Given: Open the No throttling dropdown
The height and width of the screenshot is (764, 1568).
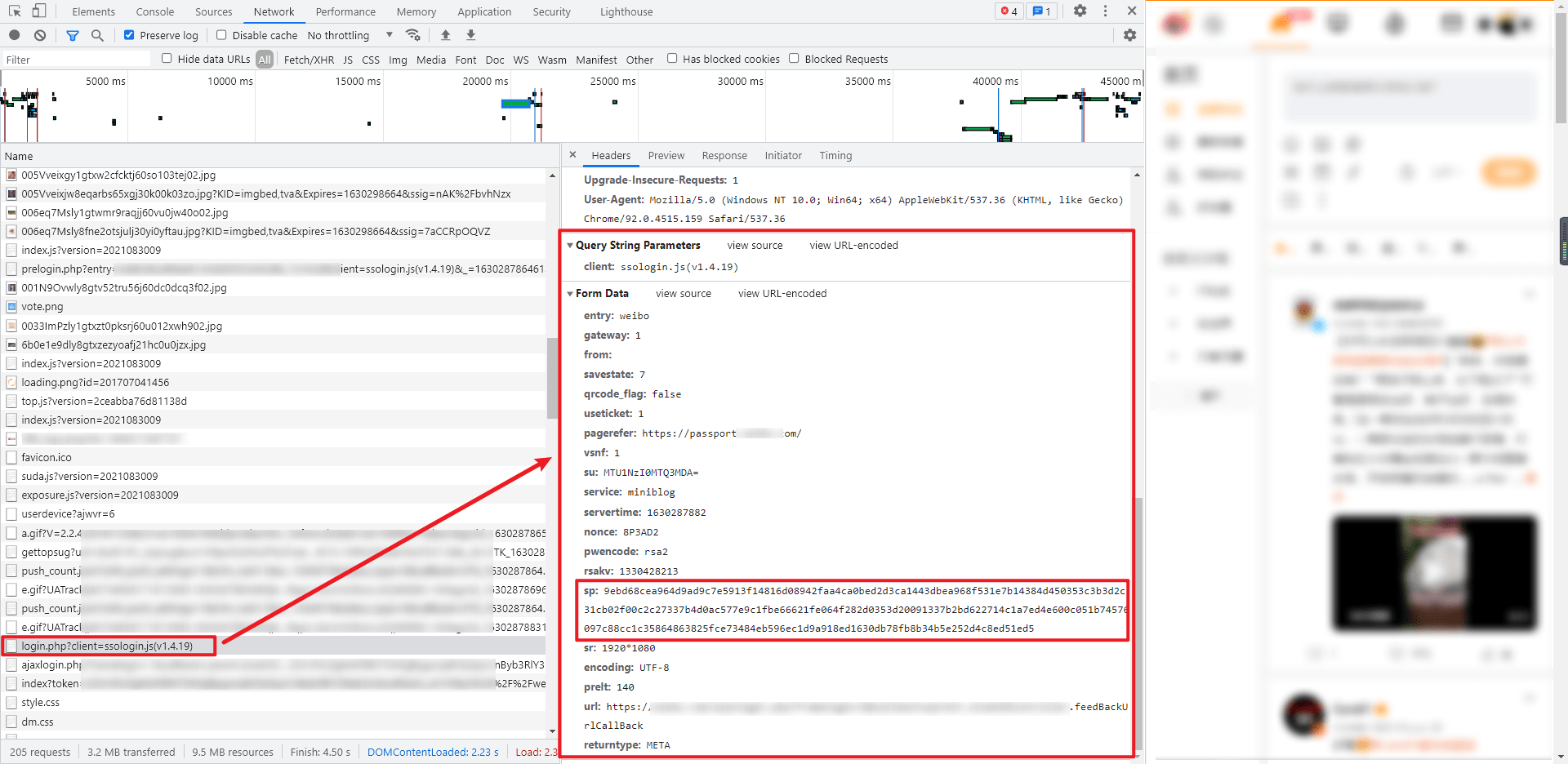Looking at the screenshot, I should (350, 35).
